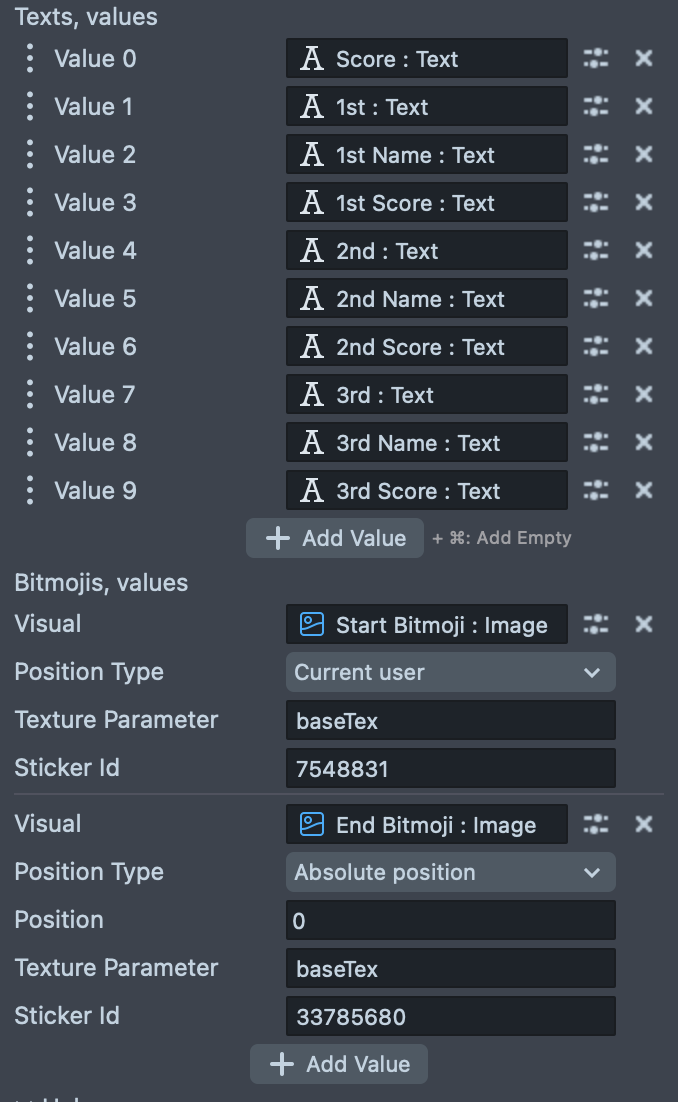Remove the Value 9 3rd Score entry
Viewport: 678px width, 1102px height.
(644, 491)
